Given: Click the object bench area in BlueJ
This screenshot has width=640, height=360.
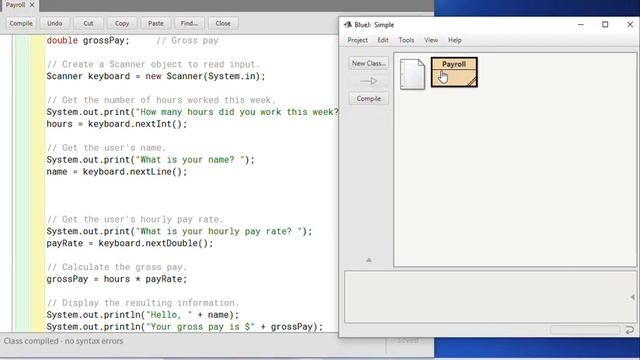Looking at the screenshot, I should pos(490,297).
